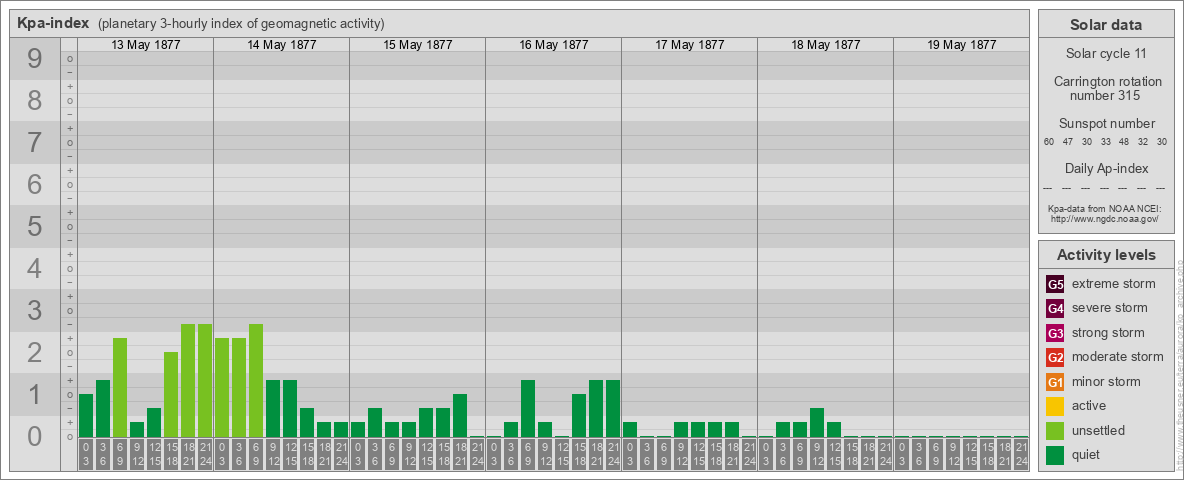Click the 12-15 time label under 17 May

click(x=698, y=454)
